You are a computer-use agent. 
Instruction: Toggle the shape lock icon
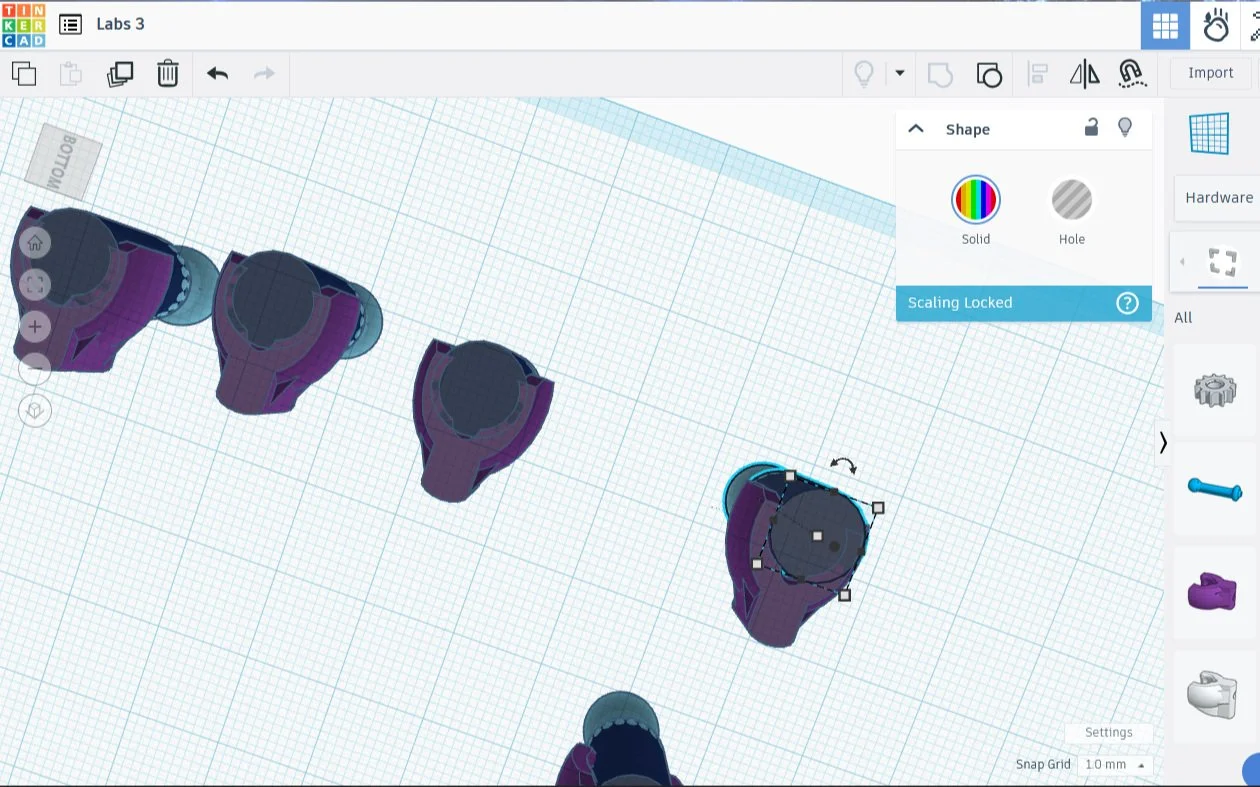pos(1091,127)
